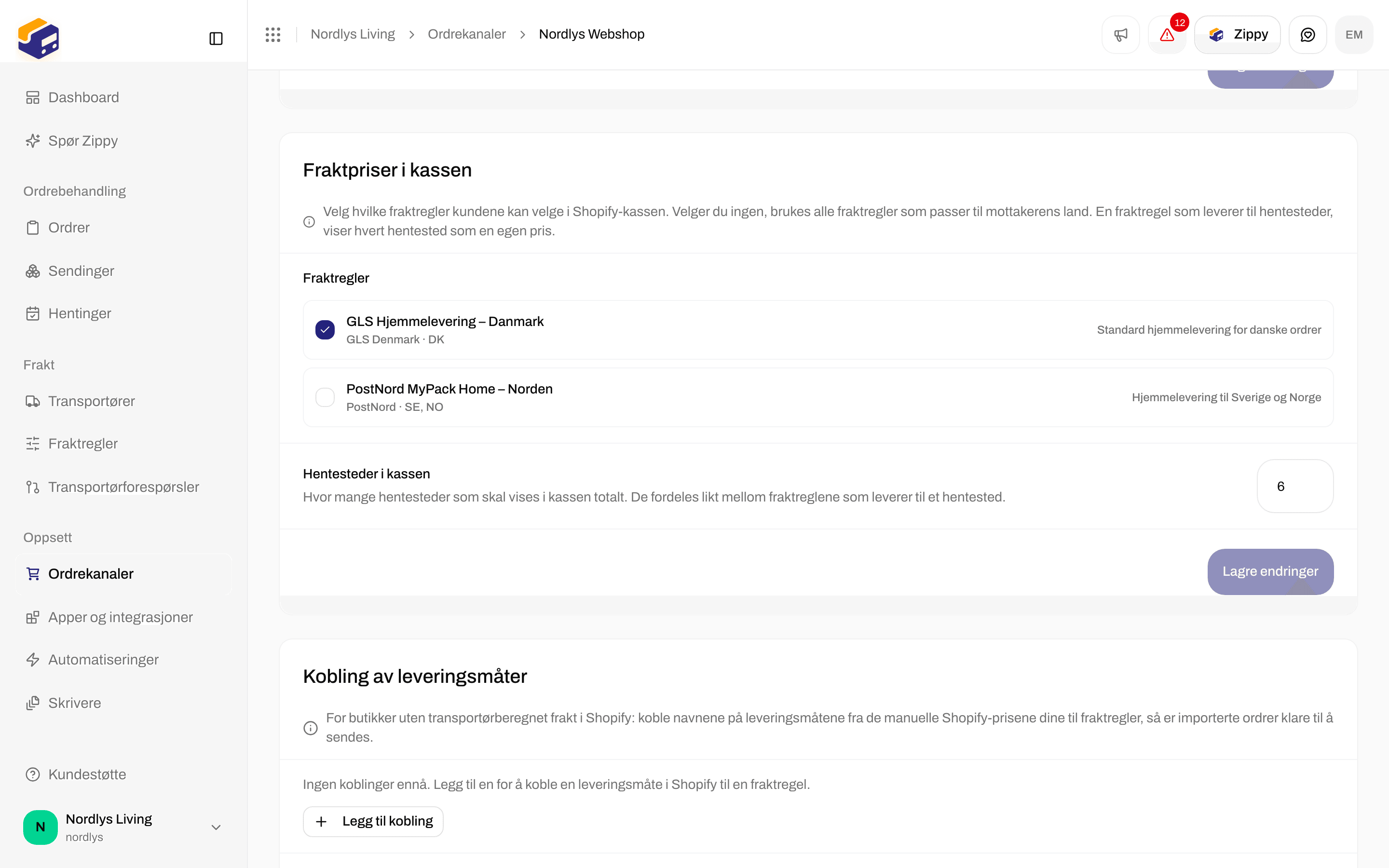Screen dimensions: 1389x868
Task: Click the 'Fraktpriser i kassen' heading
Action: pos(387,170)
